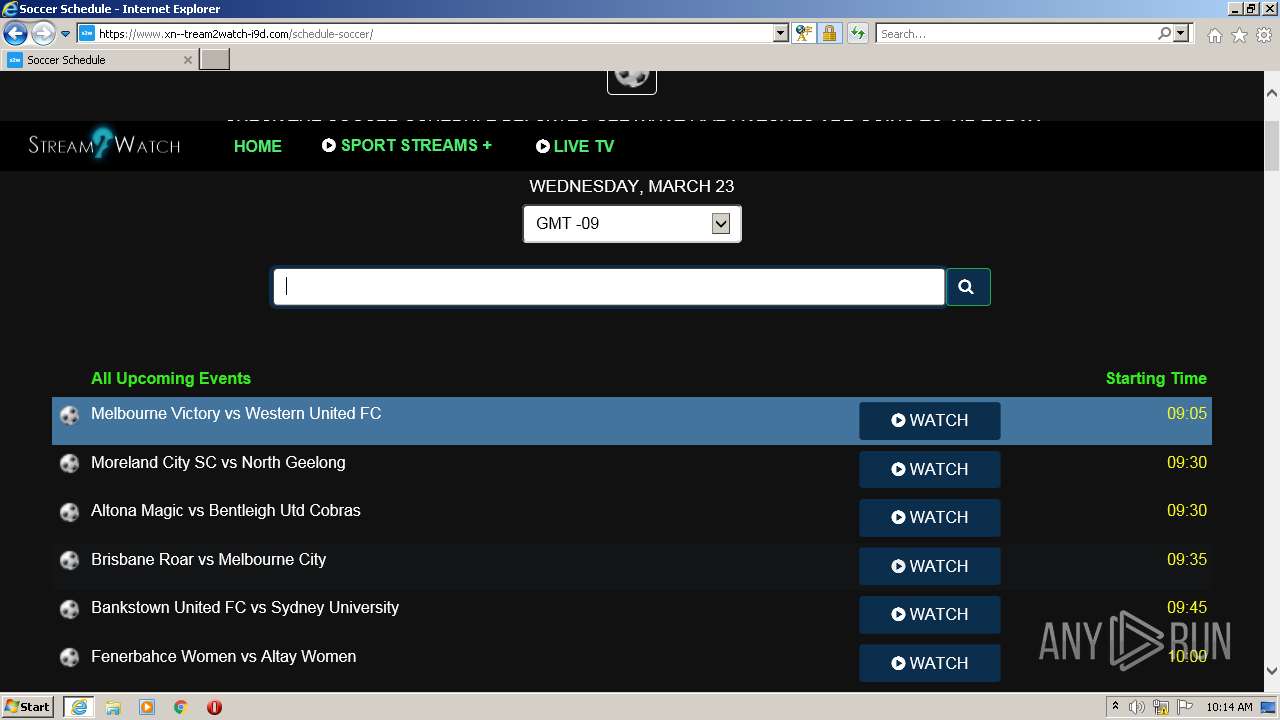Open Fenerbahce Women vs Altay Women link
Image resolution: width=1280 pixels, height=720 pixels.
[x=223, y=656]
